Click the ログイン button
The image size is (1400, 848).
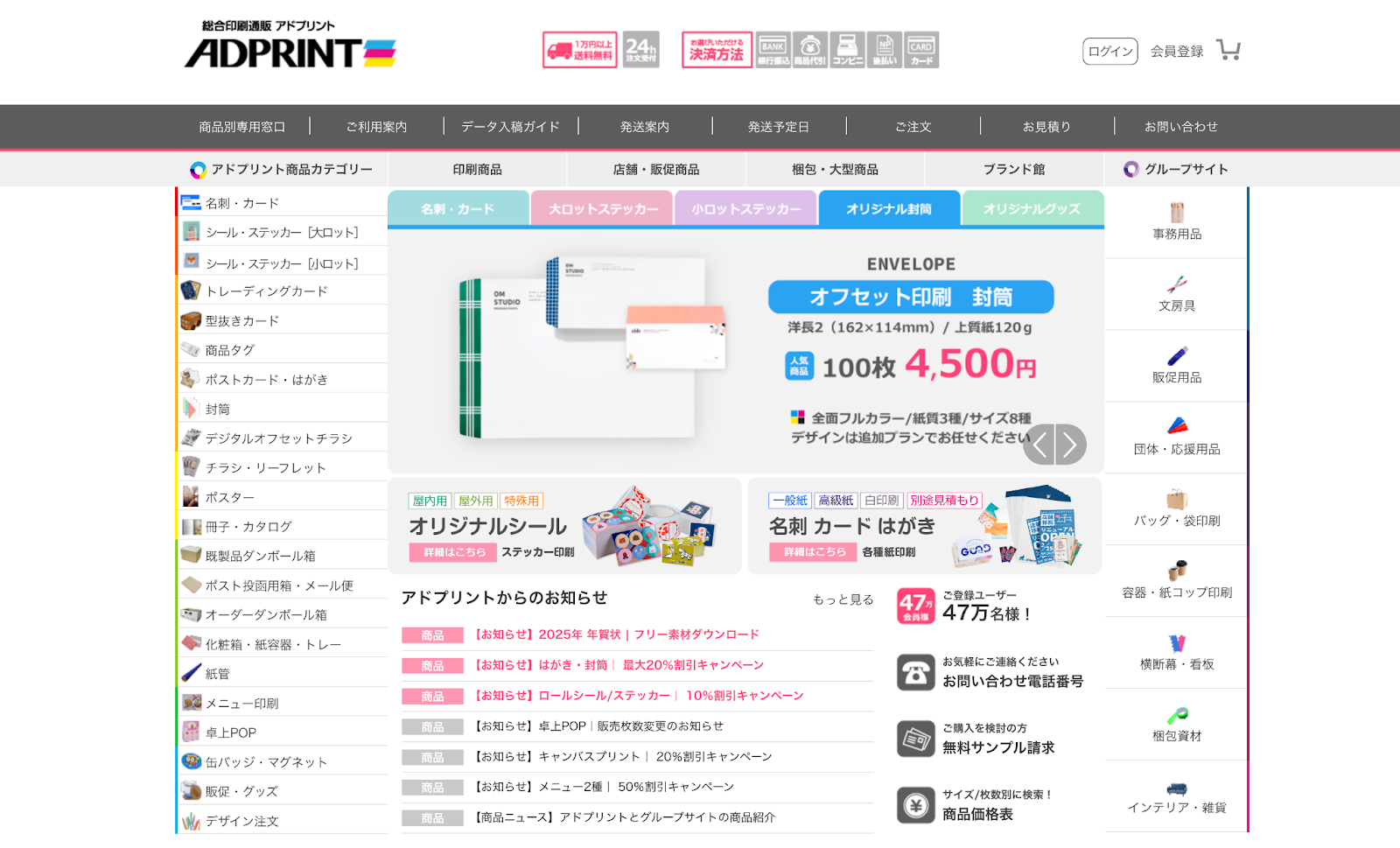point(1110,52)
